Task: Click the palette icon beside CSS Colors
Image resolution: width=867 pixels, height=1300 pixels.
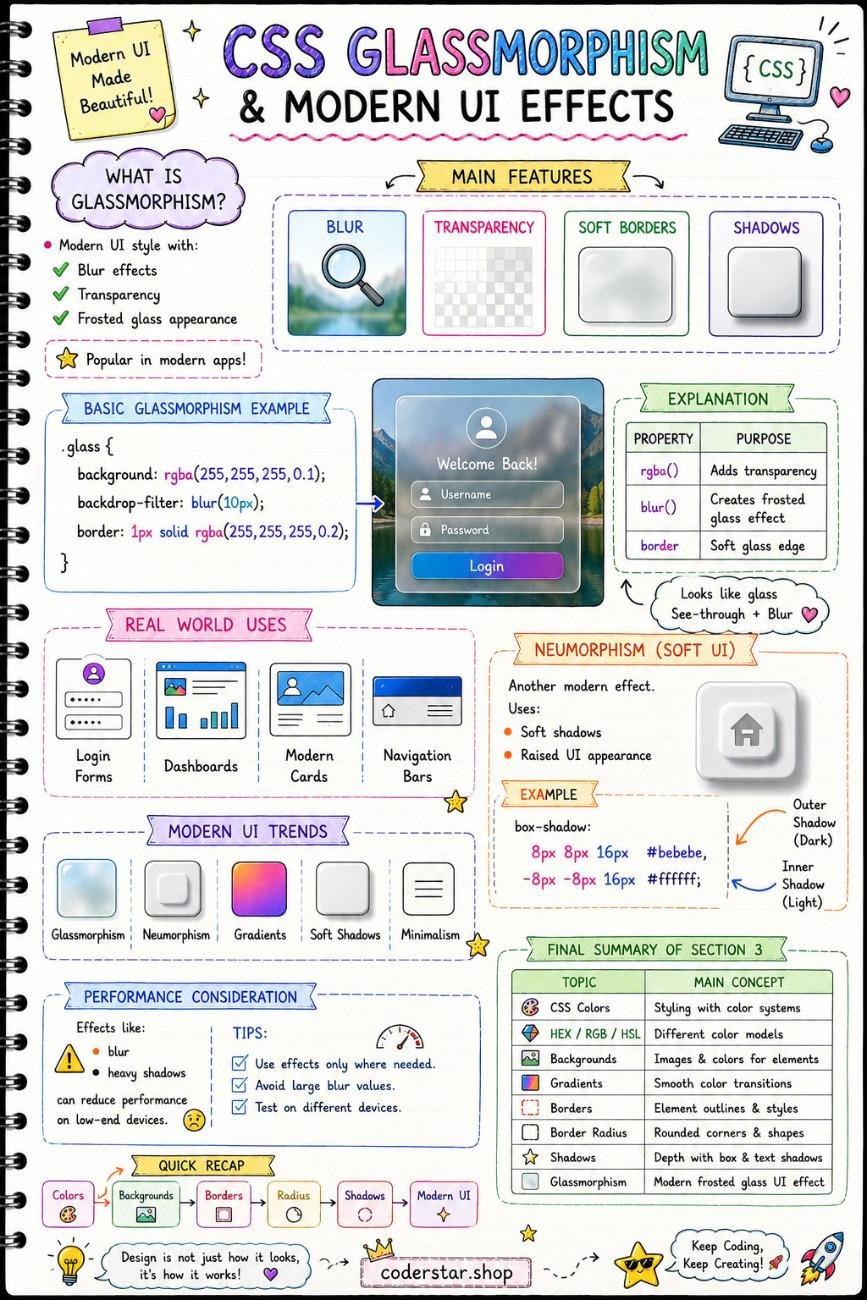Action: click(531, 1008)
